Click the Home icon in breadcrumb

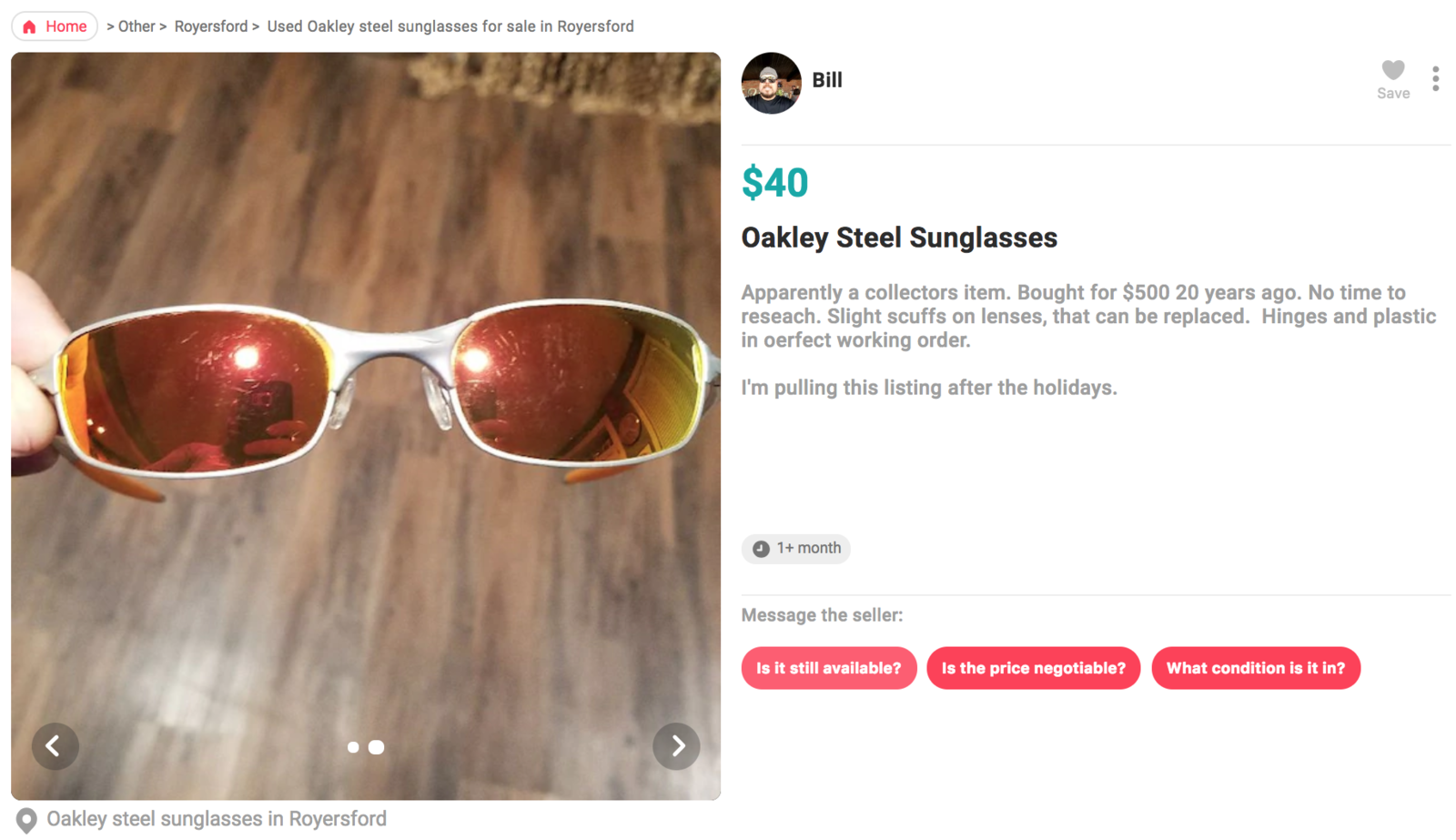pyautogui.click(x=30, y=26)
